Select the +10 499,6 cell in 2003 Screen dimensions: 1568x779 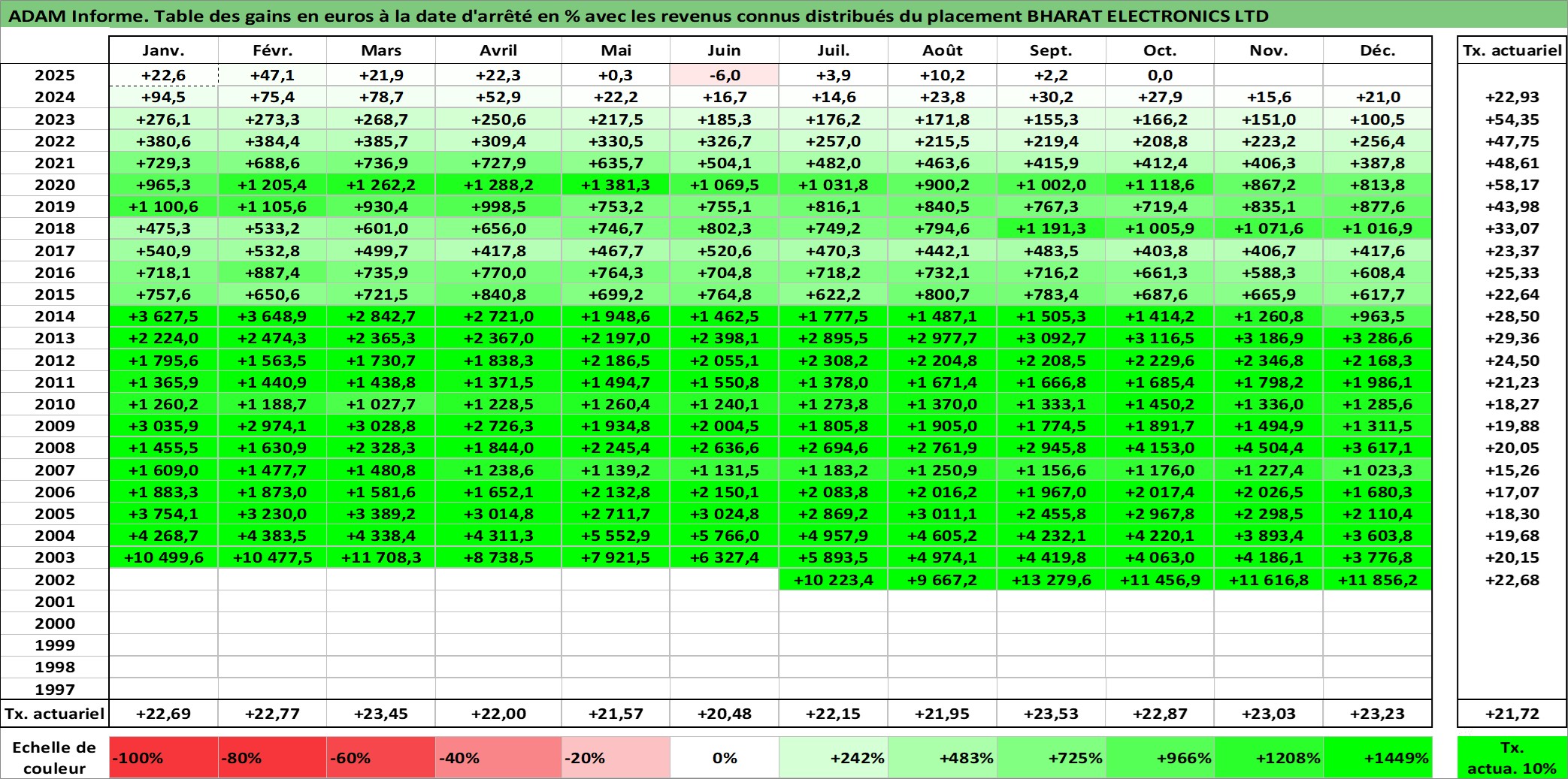164,557
